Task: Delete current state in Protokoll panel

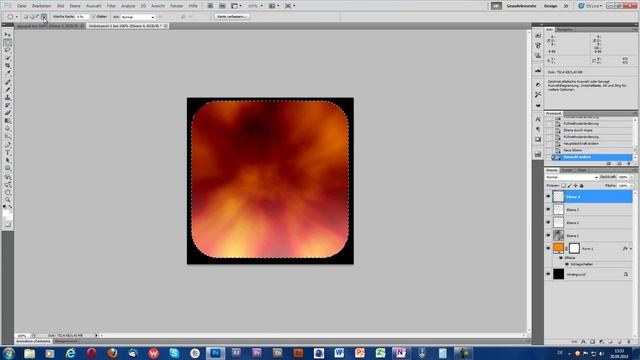Action: [x=629, y=164]
